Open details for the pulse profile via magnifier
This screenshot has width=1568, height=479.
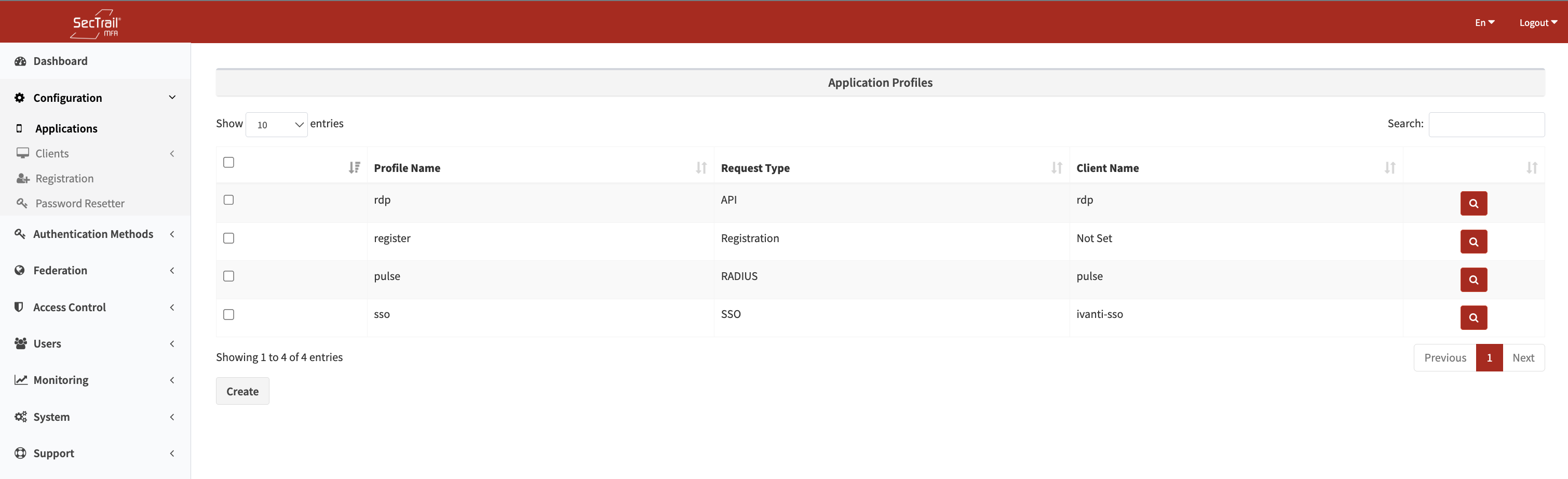[1473, 280]
